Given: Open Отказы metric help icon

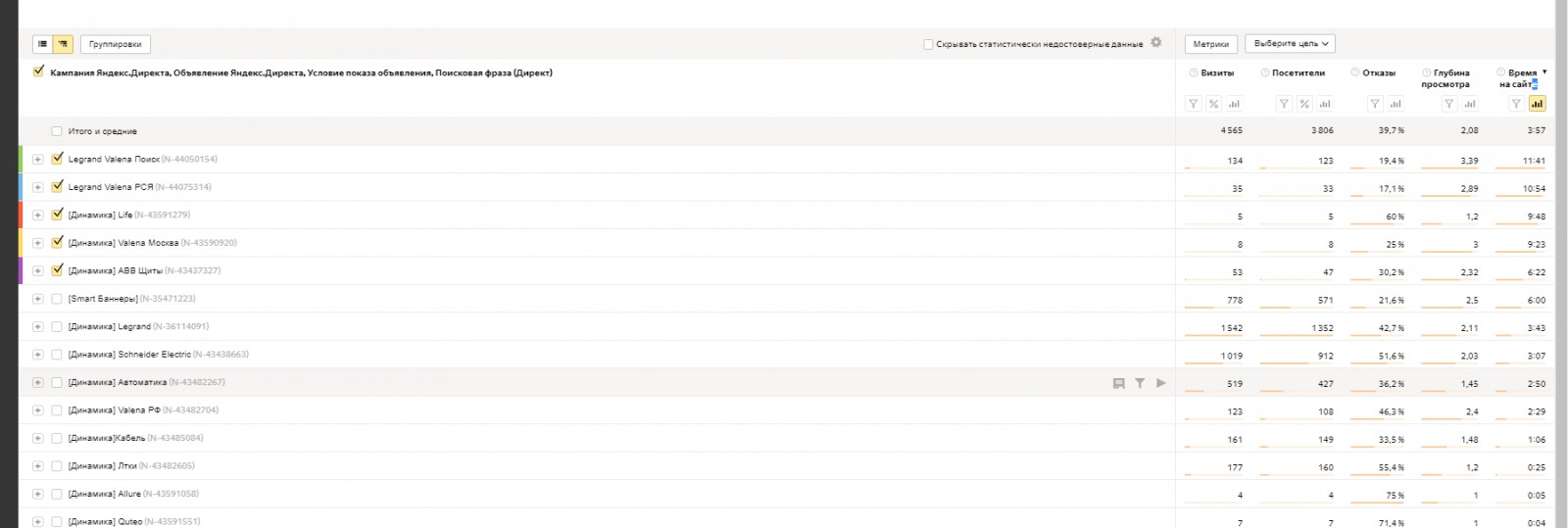Looking at the screenshot, I should point(1355,72).
